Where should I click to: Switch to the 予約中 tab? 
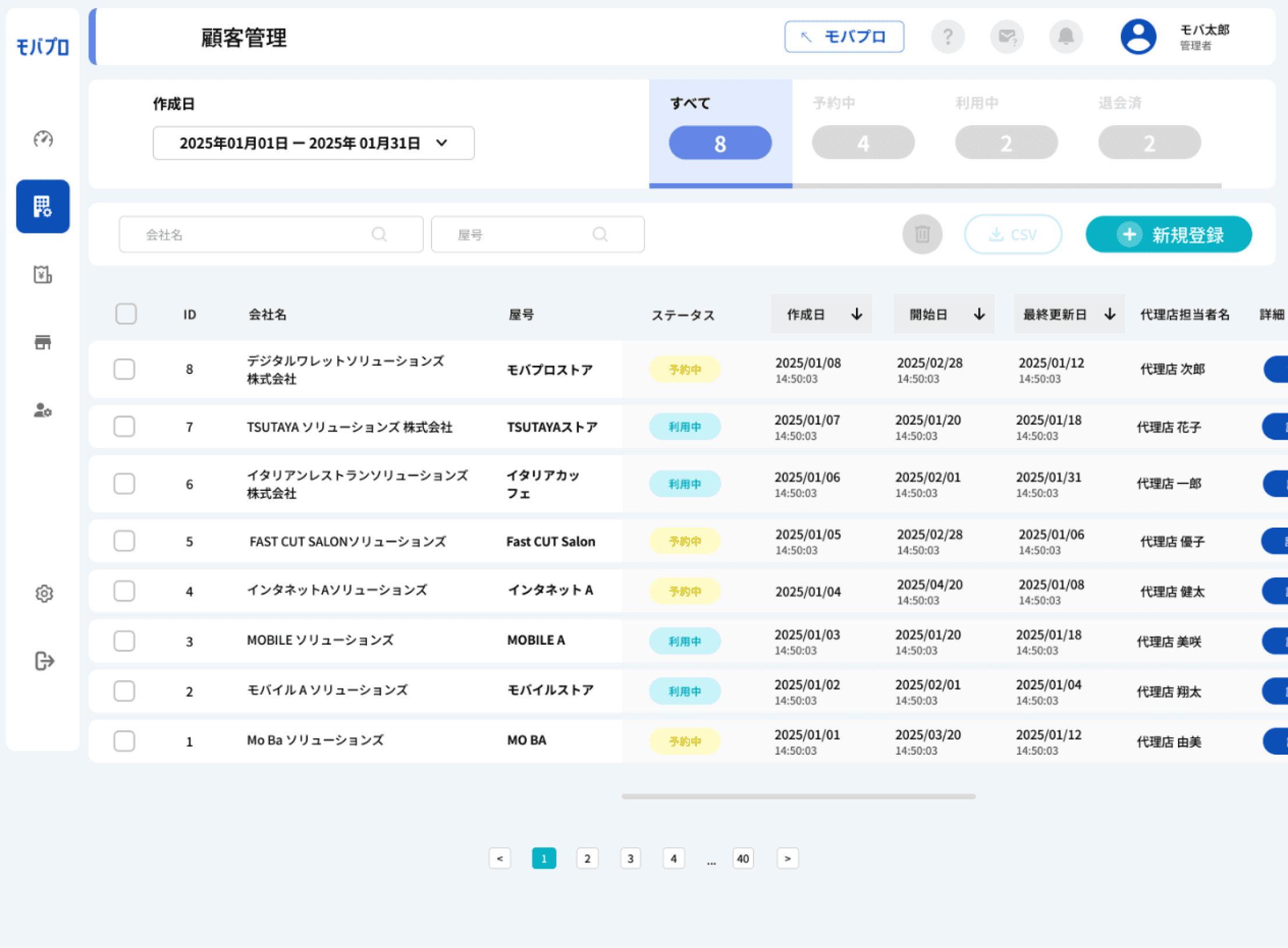click(x=864, y=132)
